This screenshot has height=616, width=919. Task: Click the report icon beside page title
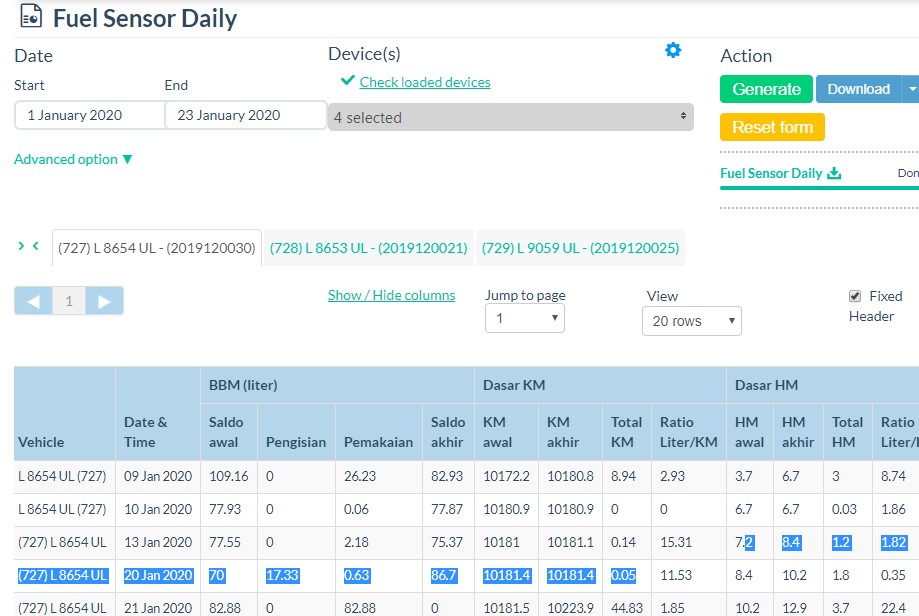pyautogui.click(x=31, y=17)
